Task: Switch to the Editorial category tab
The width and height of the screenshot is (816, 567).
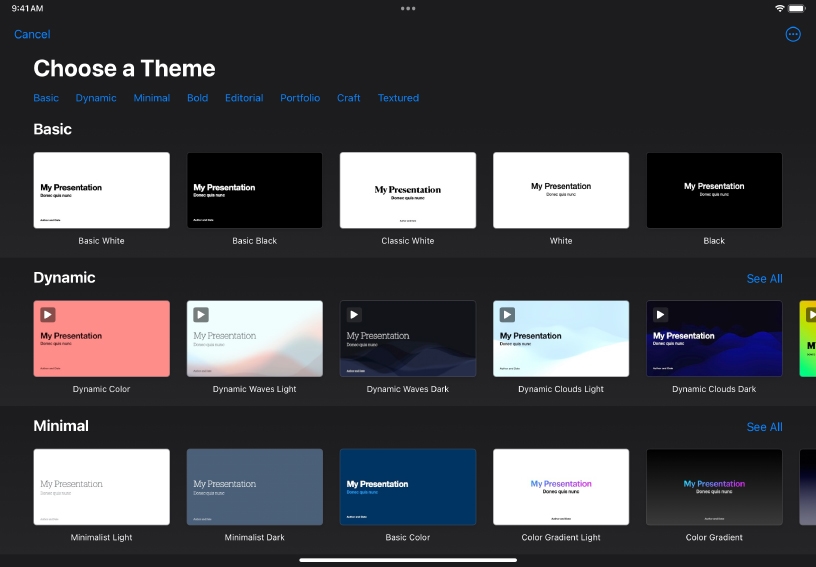Action: pos(244,98)
